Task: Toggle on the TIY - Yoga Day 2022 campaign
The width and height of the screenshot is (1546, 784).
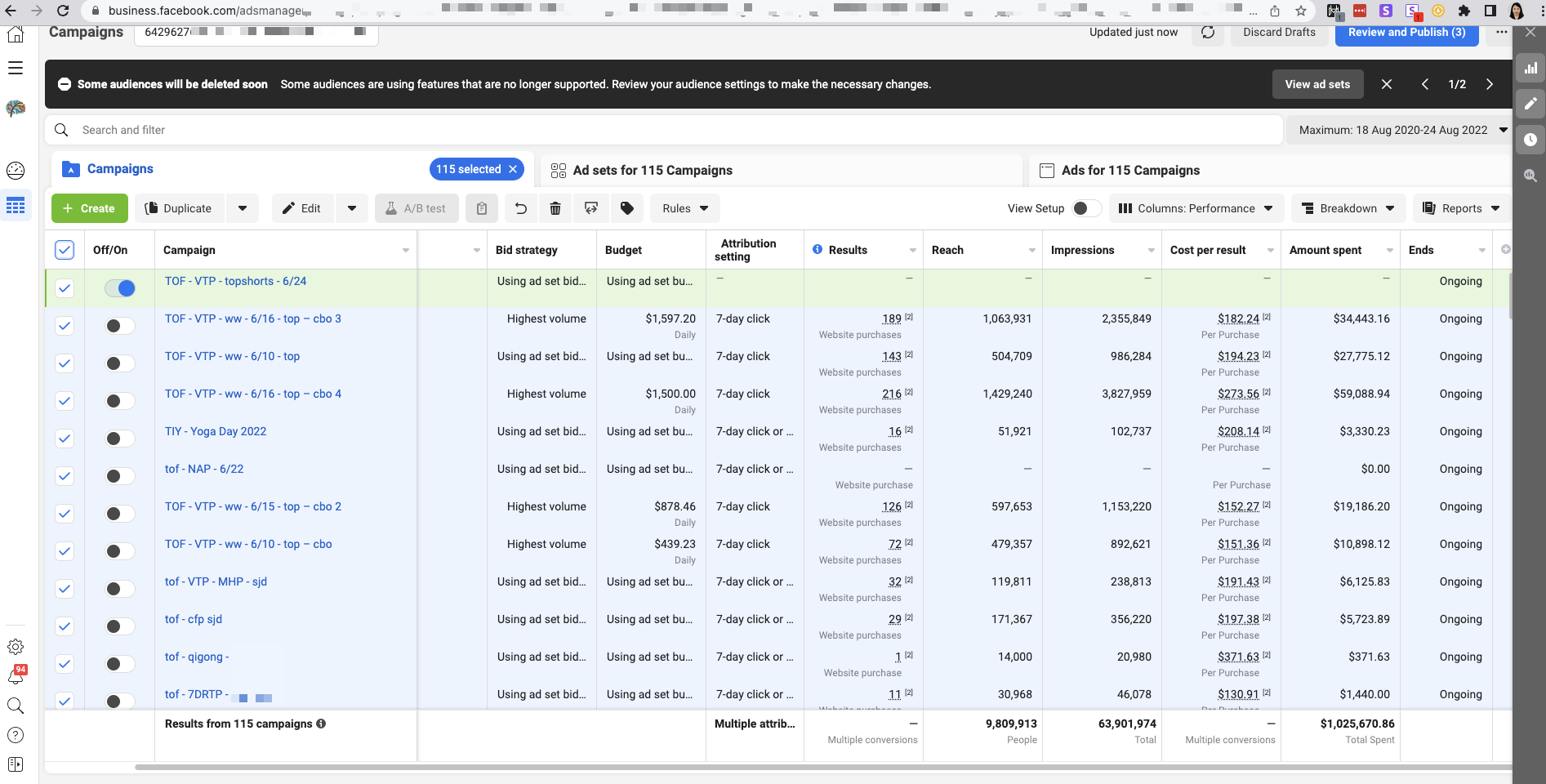Action: tap(120, 439)
